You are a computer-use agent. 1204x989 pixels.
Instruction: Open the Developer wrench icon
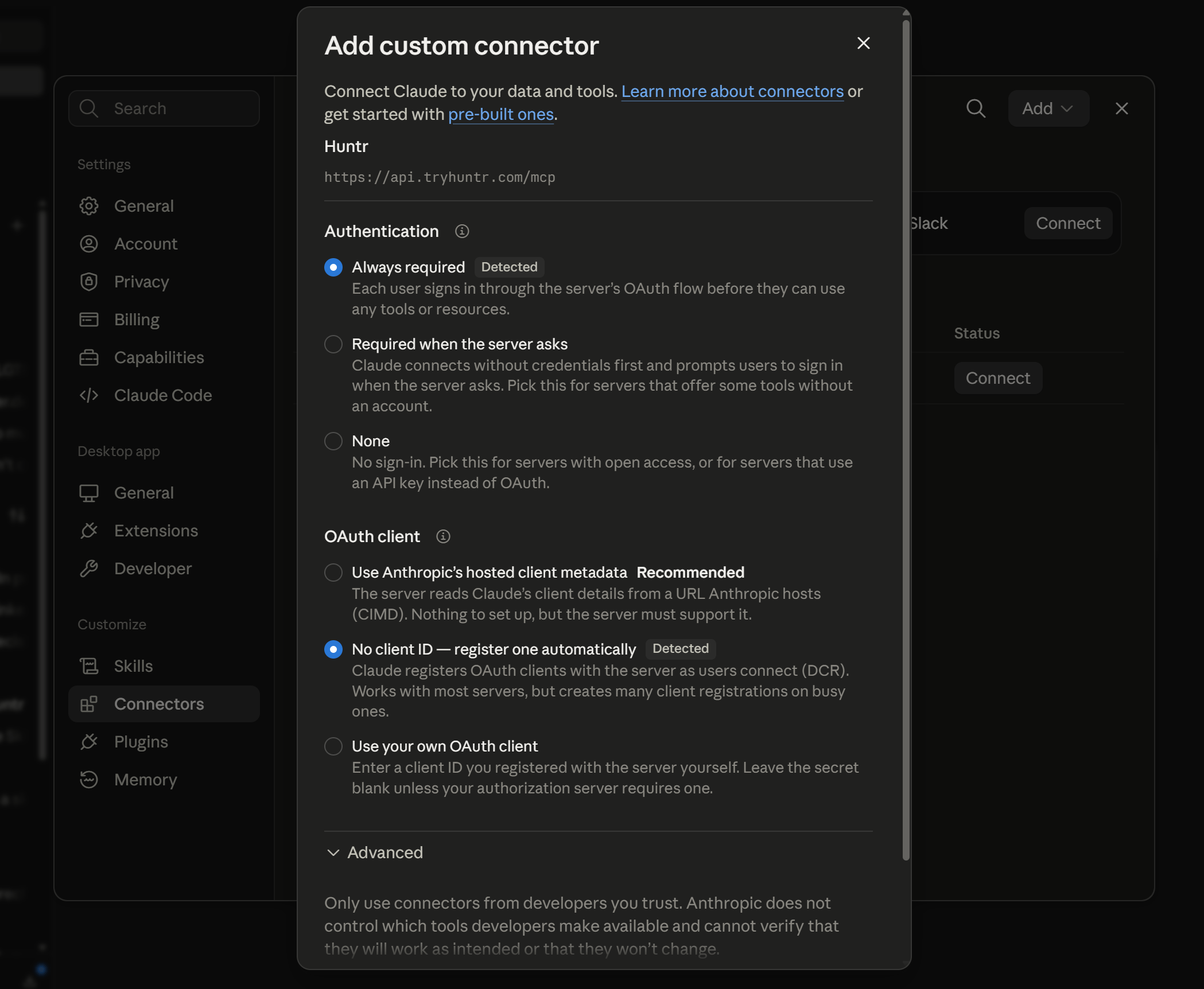click(89, 569)
